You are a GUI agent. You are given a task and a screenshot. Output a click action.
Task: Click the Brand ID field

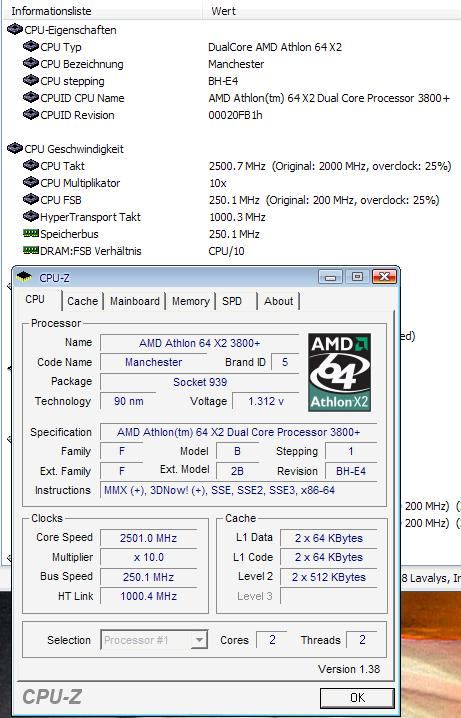tap(285, 362)
